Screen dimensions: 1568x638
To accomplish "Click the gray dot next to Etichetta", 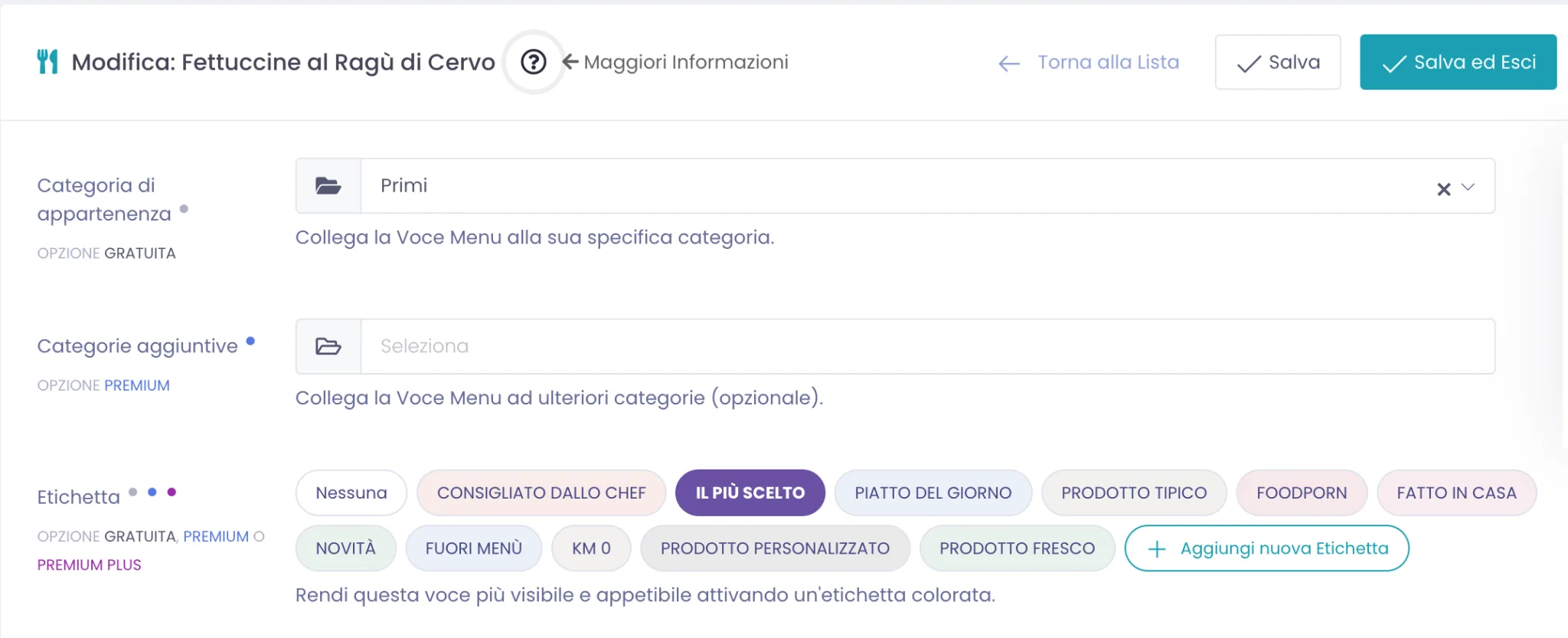I will pos(132,492).
